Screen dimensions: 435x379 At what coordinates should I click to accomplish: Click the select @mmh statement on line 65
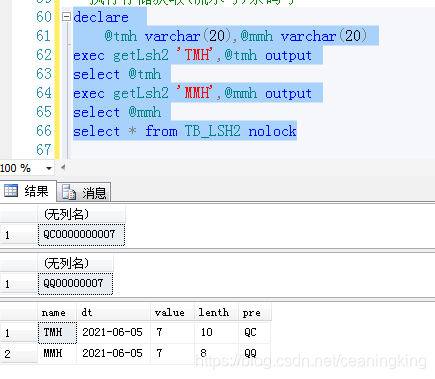[x=117, y=112]
